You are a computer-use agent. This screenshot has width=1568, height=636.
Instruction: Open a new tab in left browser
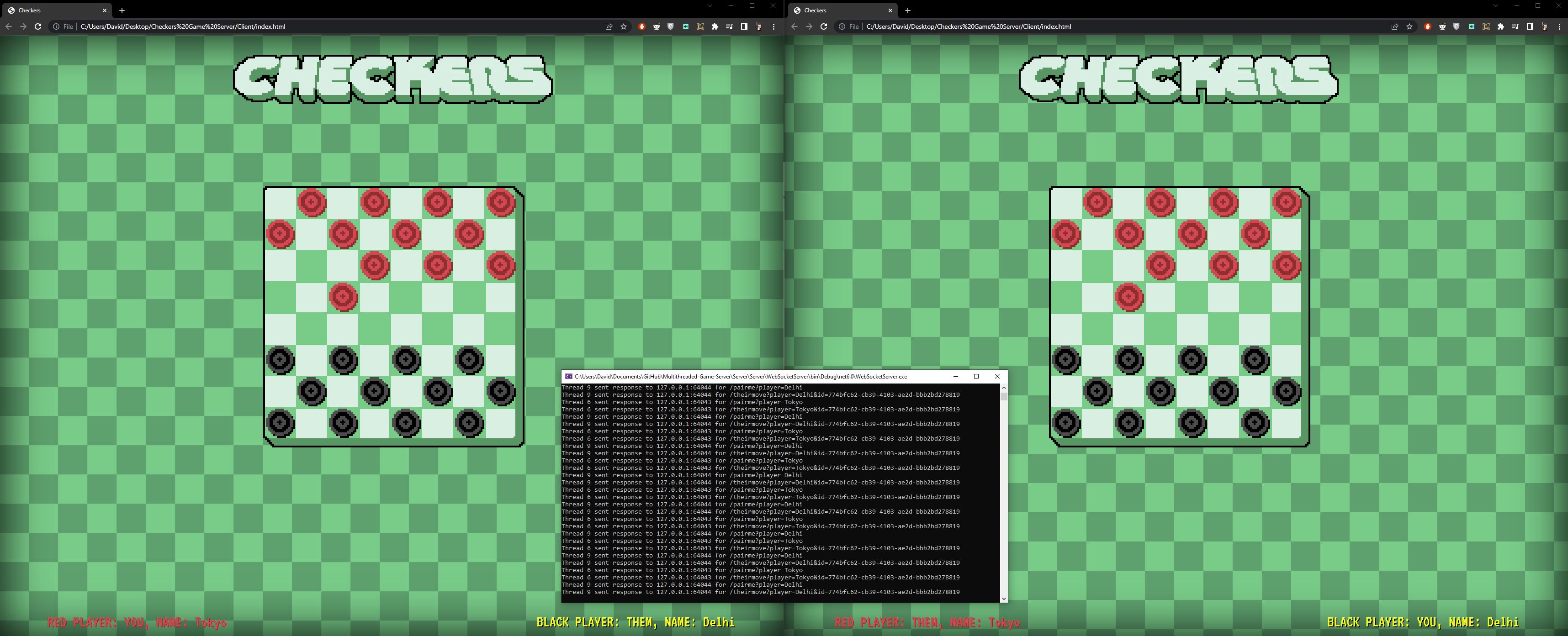pyautogui.click(x=122, y=11)
